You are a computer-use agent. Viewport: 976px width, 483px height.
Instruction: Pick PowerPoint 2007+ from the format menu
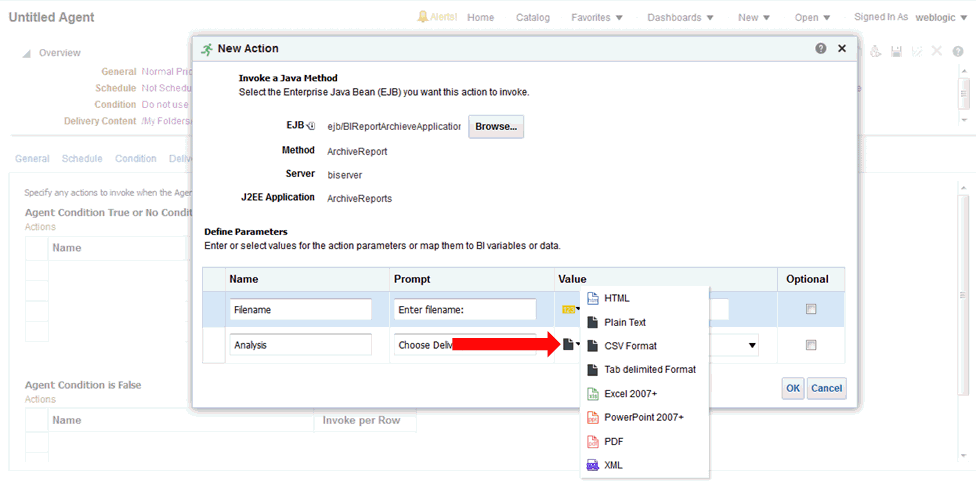click(x=644, y=417)
